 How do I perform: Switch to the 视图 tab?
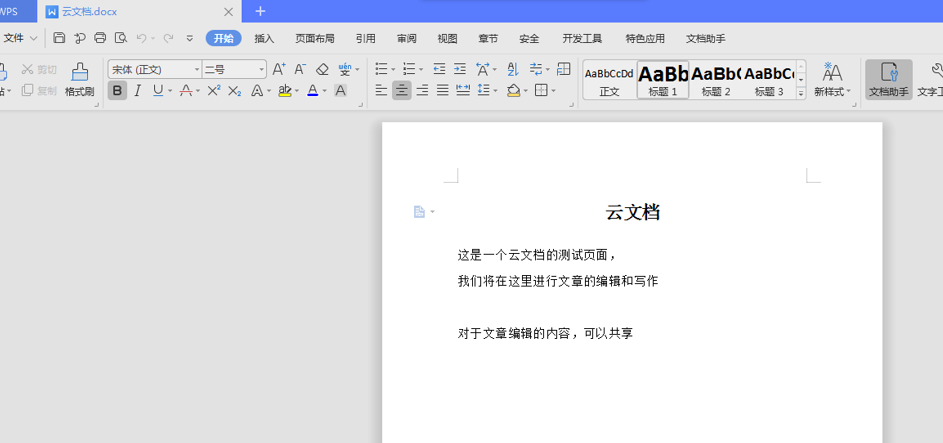click(447, 38)
